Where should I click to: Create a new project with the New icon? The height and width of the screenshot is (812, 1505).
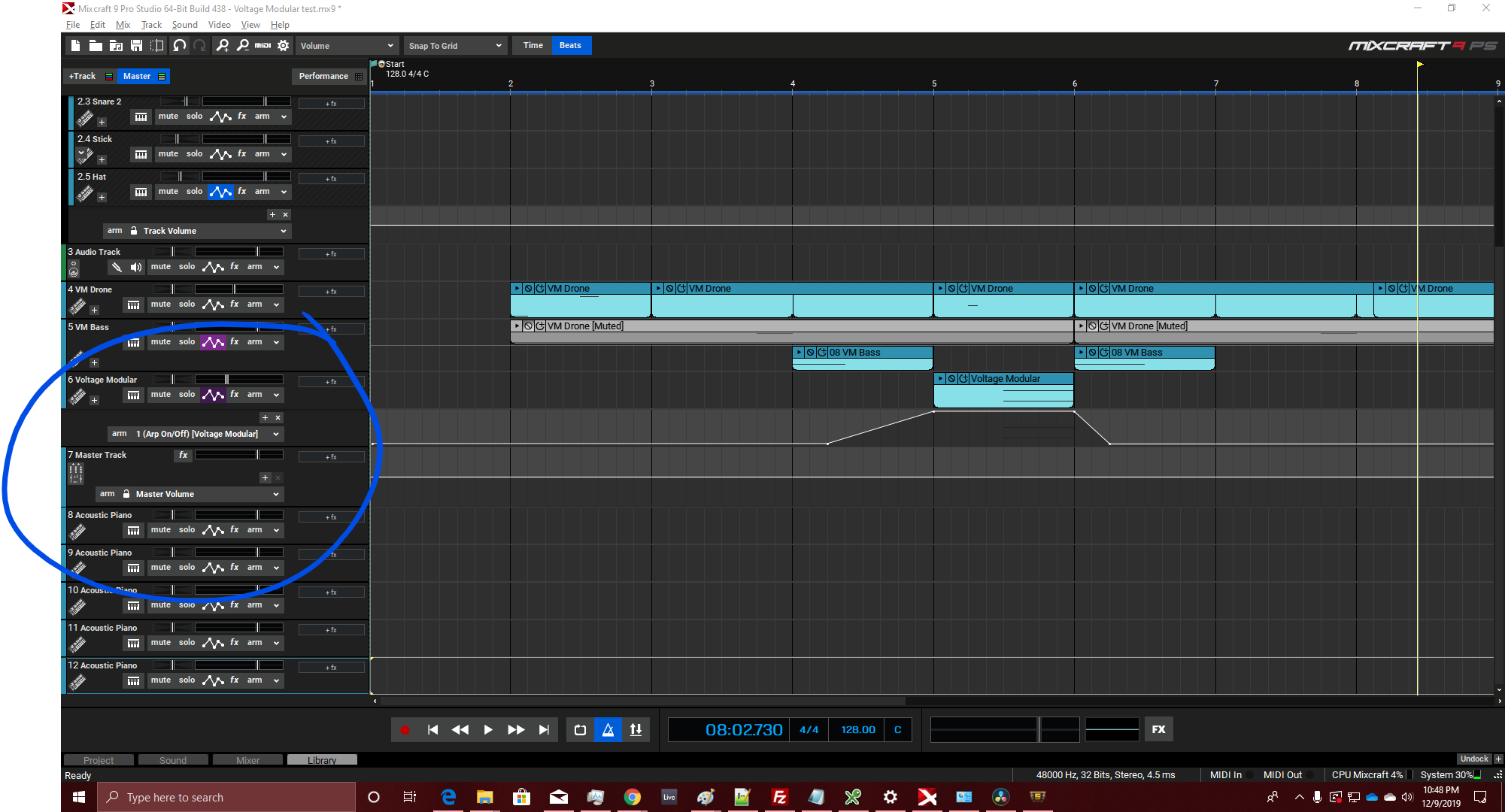[x=75, y=46]
